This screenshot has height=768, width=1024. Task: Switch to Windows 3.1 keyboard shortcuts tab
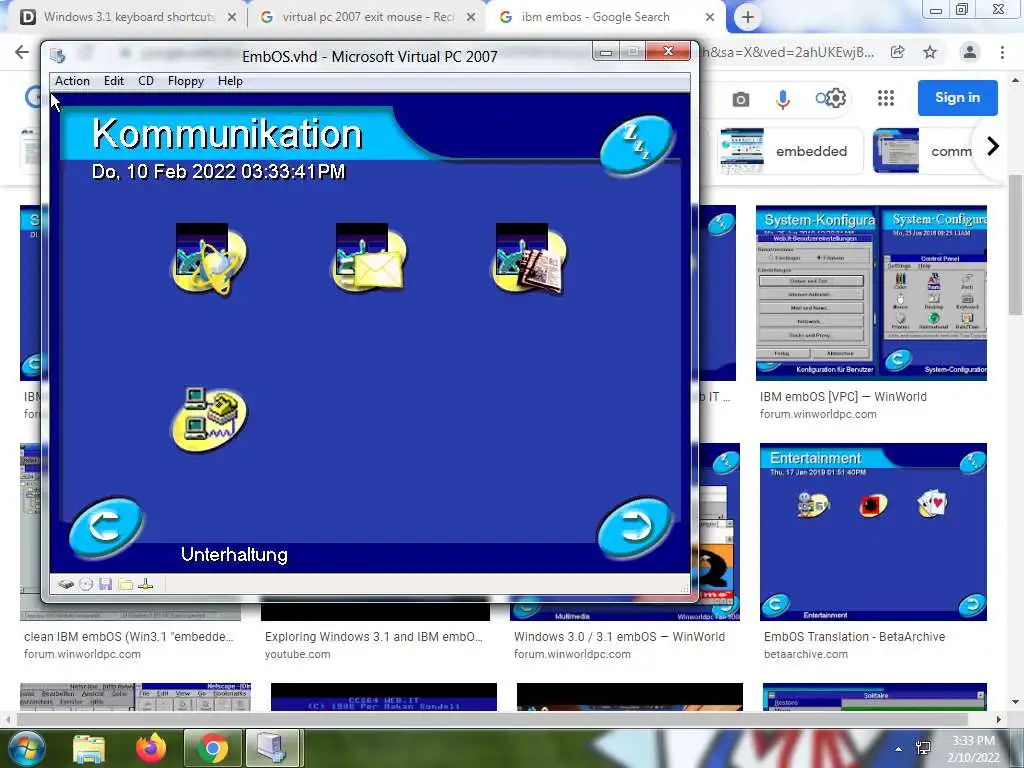[x=128, y=17]
